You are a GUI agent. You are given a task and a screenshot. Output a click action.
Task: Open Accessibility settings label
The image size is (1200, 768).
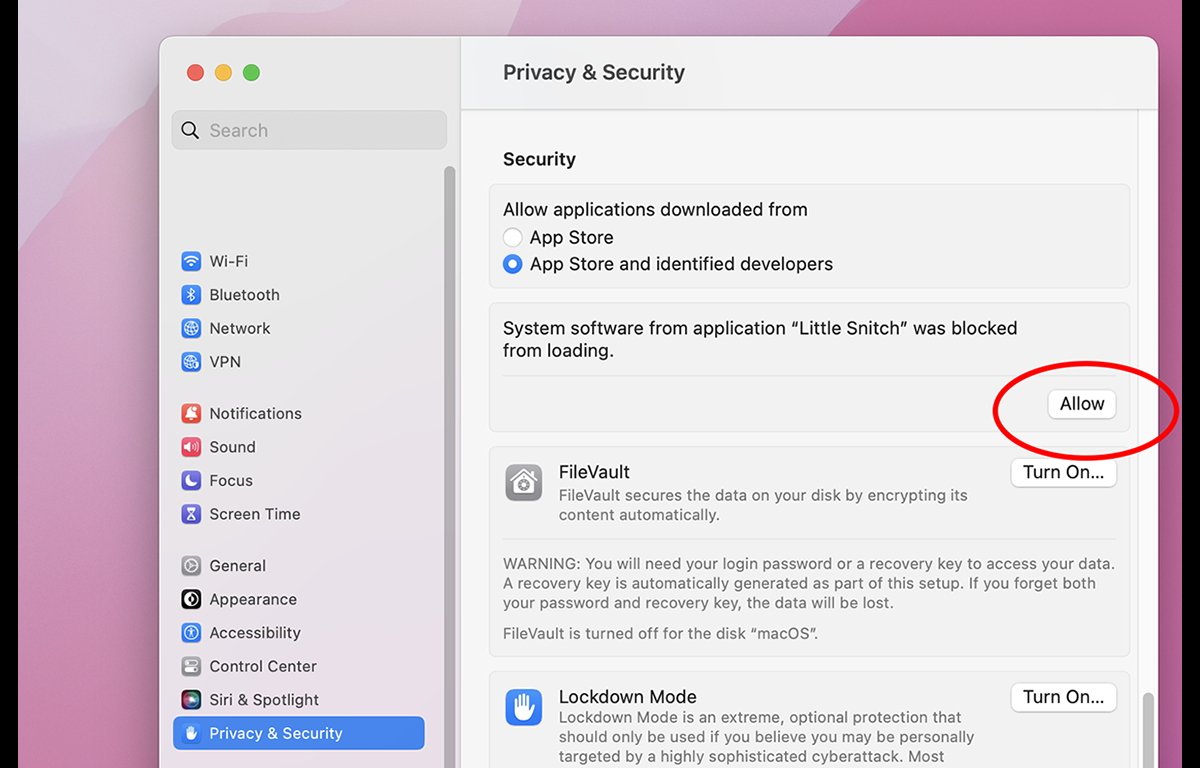click(x=255, y=633)
